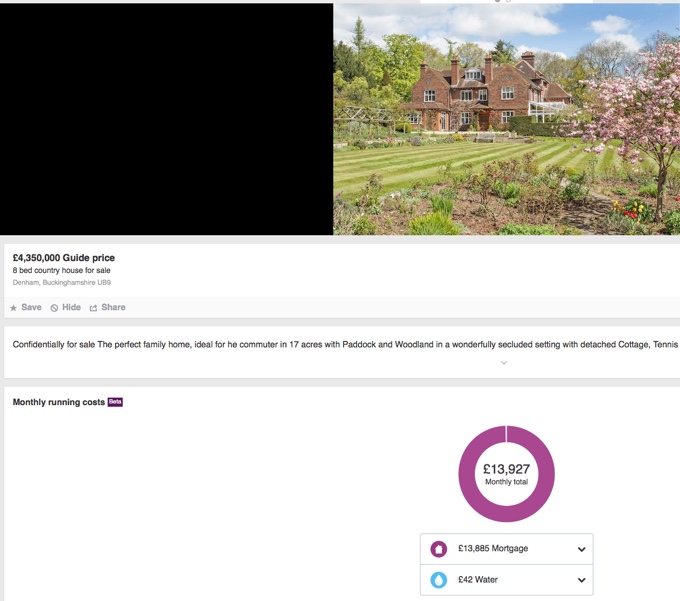The image size is (680, 601).
Task: Click the blue water droplet icon
Action: click(x=438, y=580)
